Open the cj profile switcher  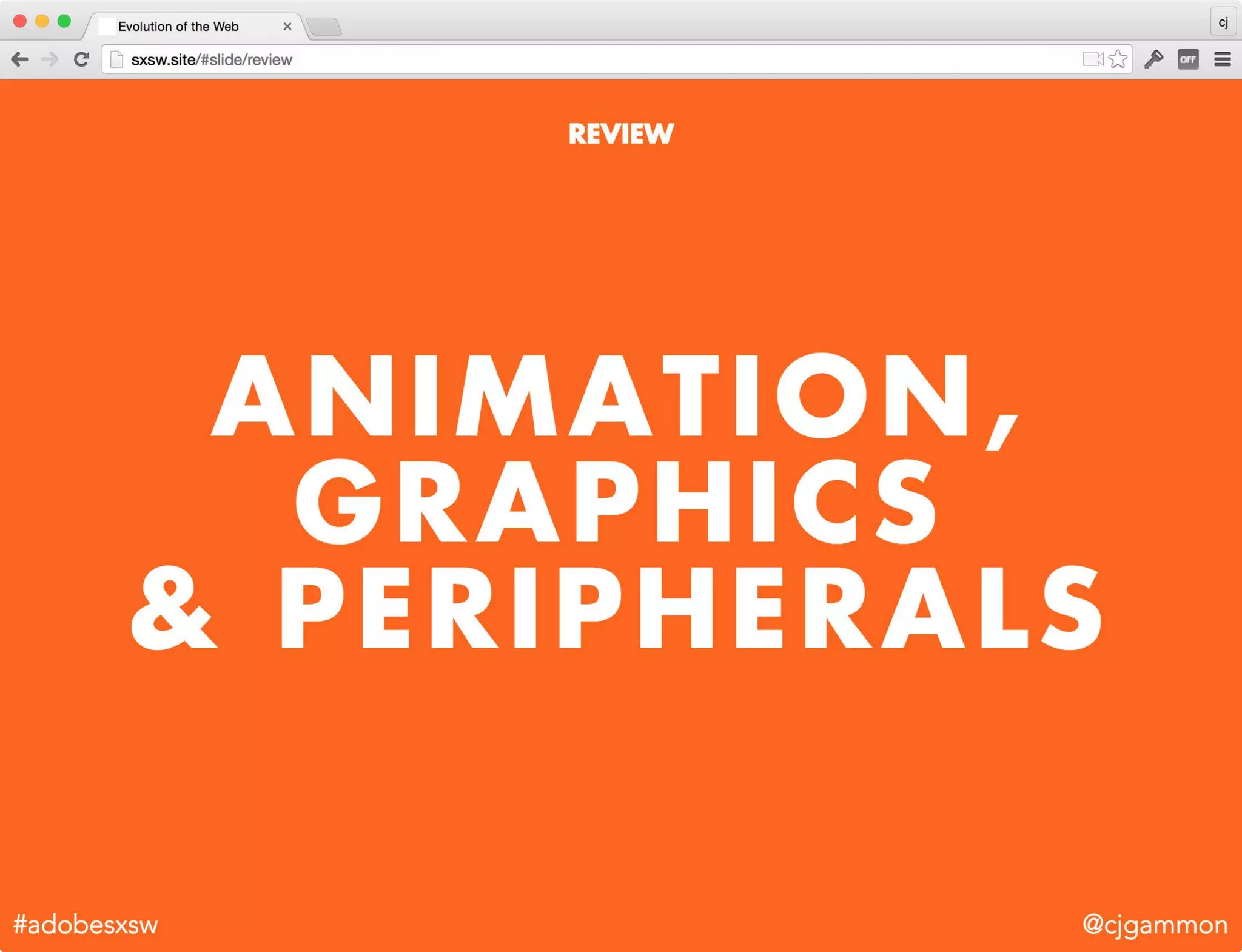[1223, 22]
